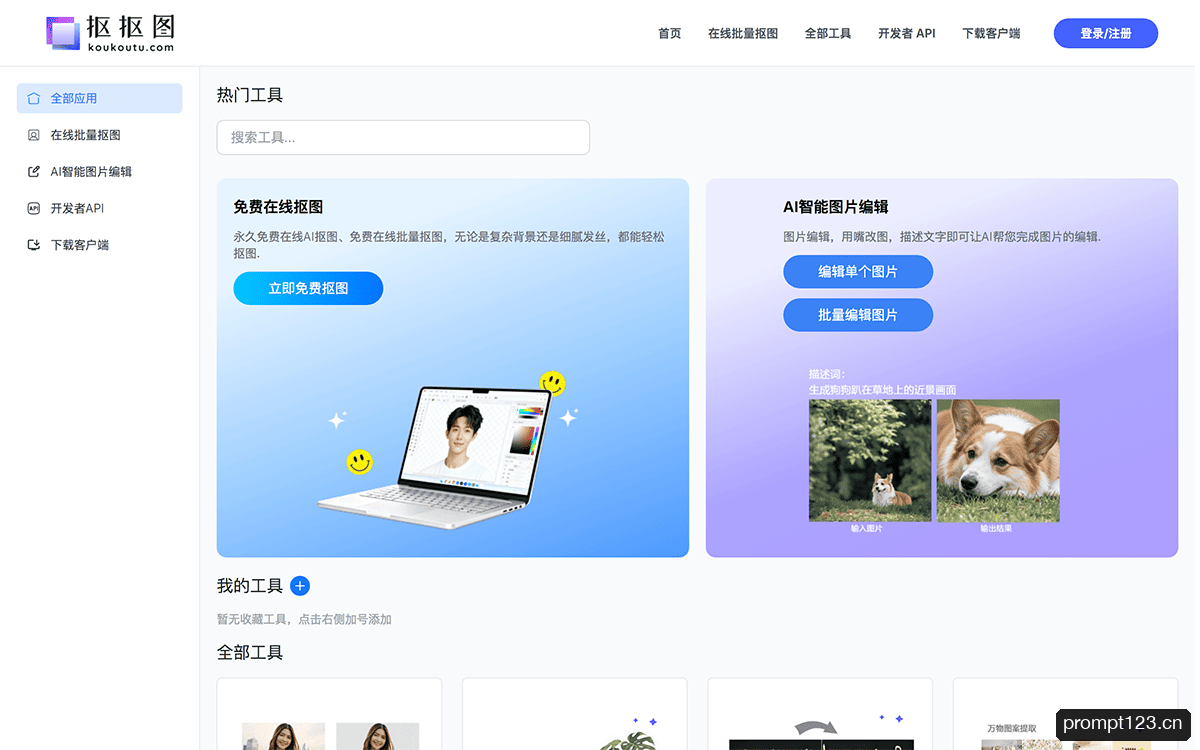Click the 批量编辑图片 button
Viewport: 1200px width, 750px height.
click(x=858, y=314)
